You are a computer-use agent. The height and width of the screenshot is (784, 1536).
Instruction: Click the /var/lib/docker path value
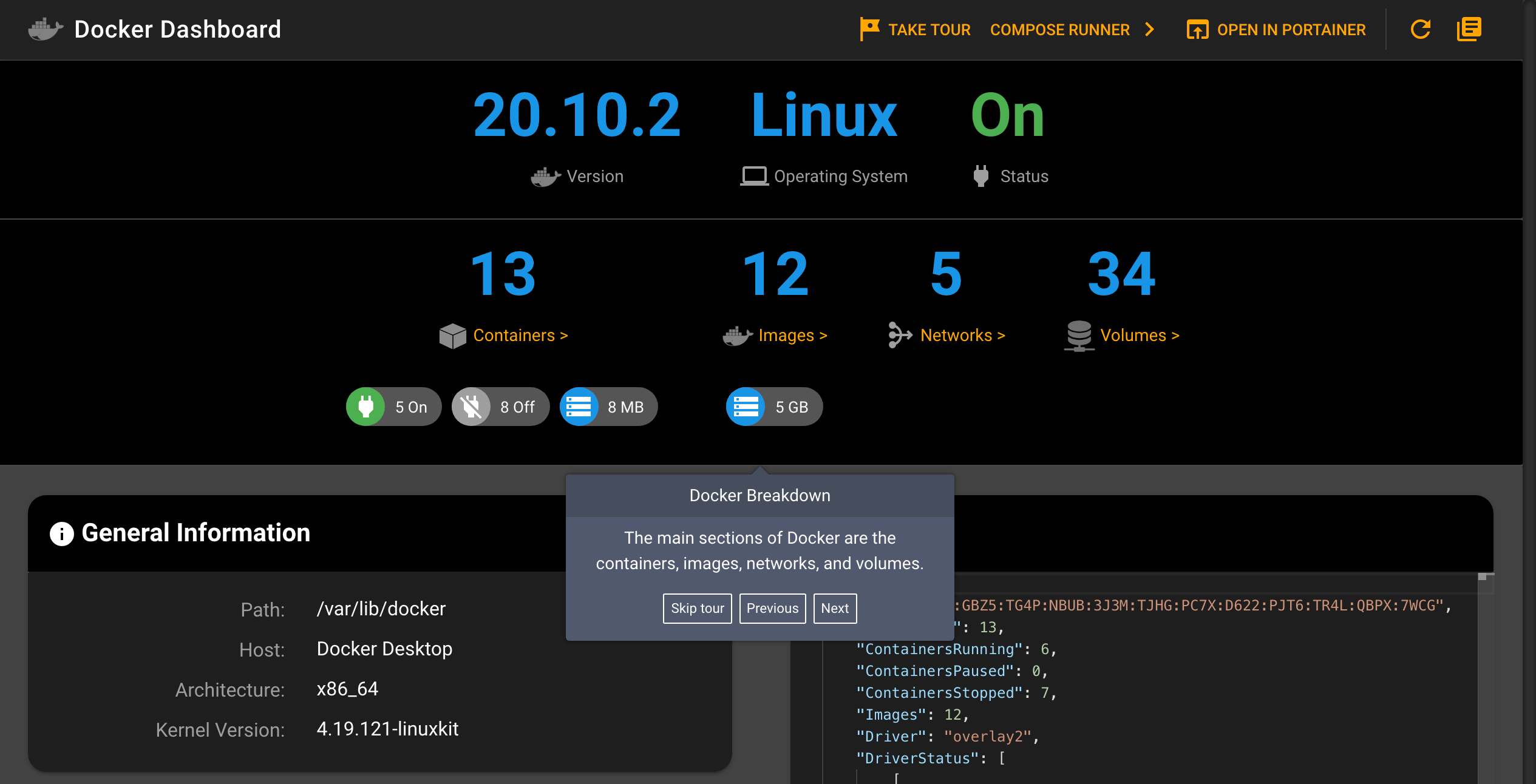click(381, 609)
